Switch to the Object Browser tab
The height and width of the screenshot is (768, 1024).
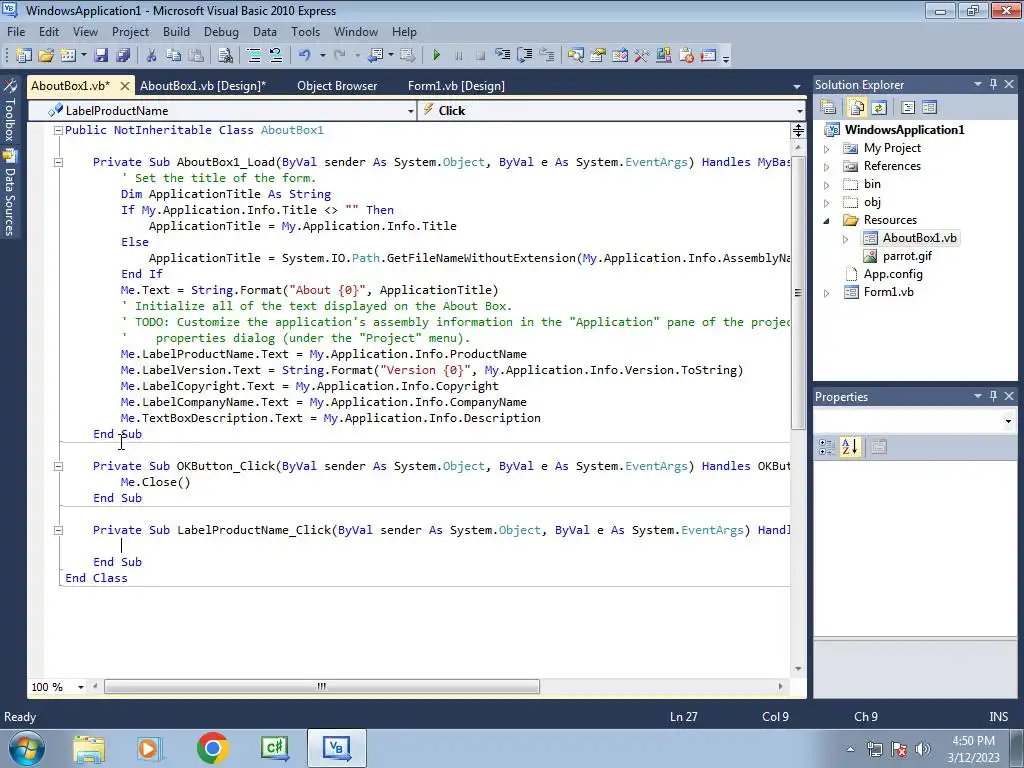pyautogui.click(x=337, y=86)
